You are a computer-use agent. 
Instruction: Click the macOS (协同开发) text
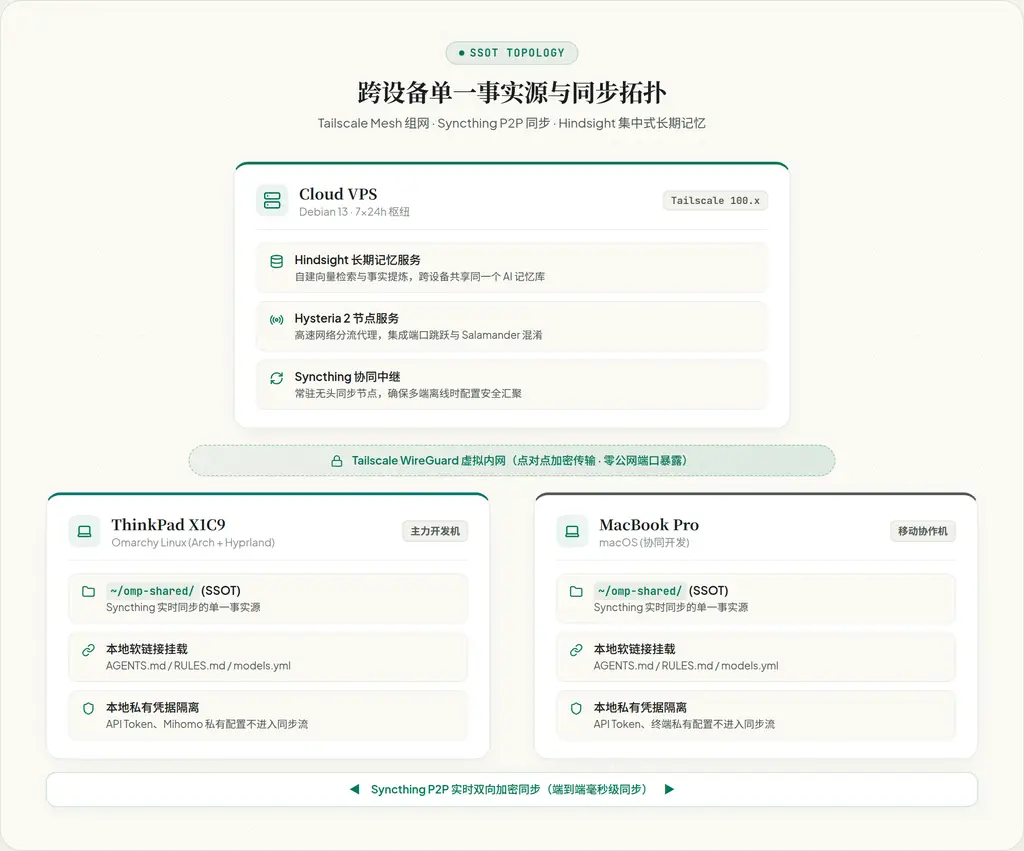(645, 543)
